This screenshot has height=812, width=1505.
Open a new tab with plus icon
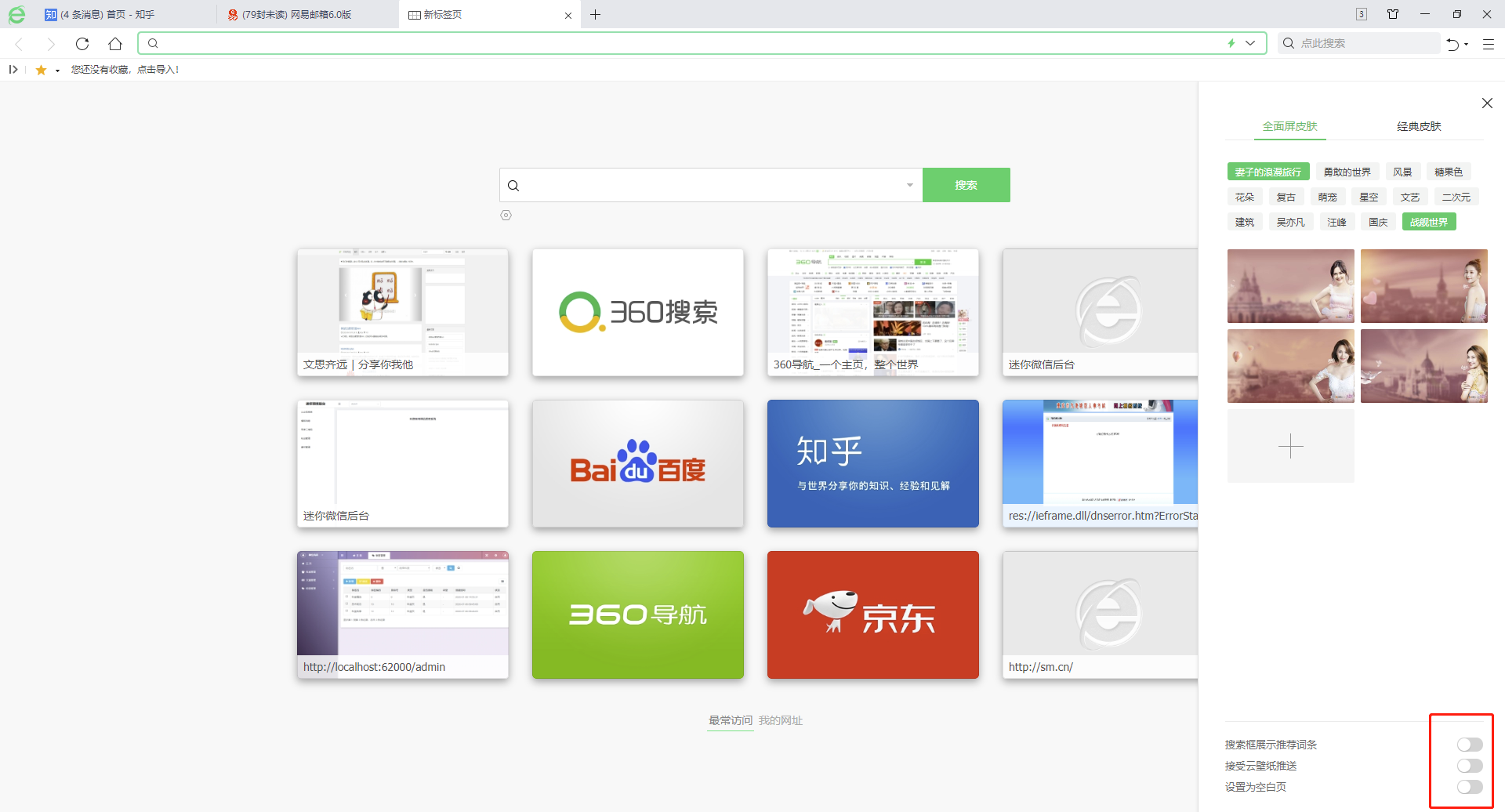596,14
